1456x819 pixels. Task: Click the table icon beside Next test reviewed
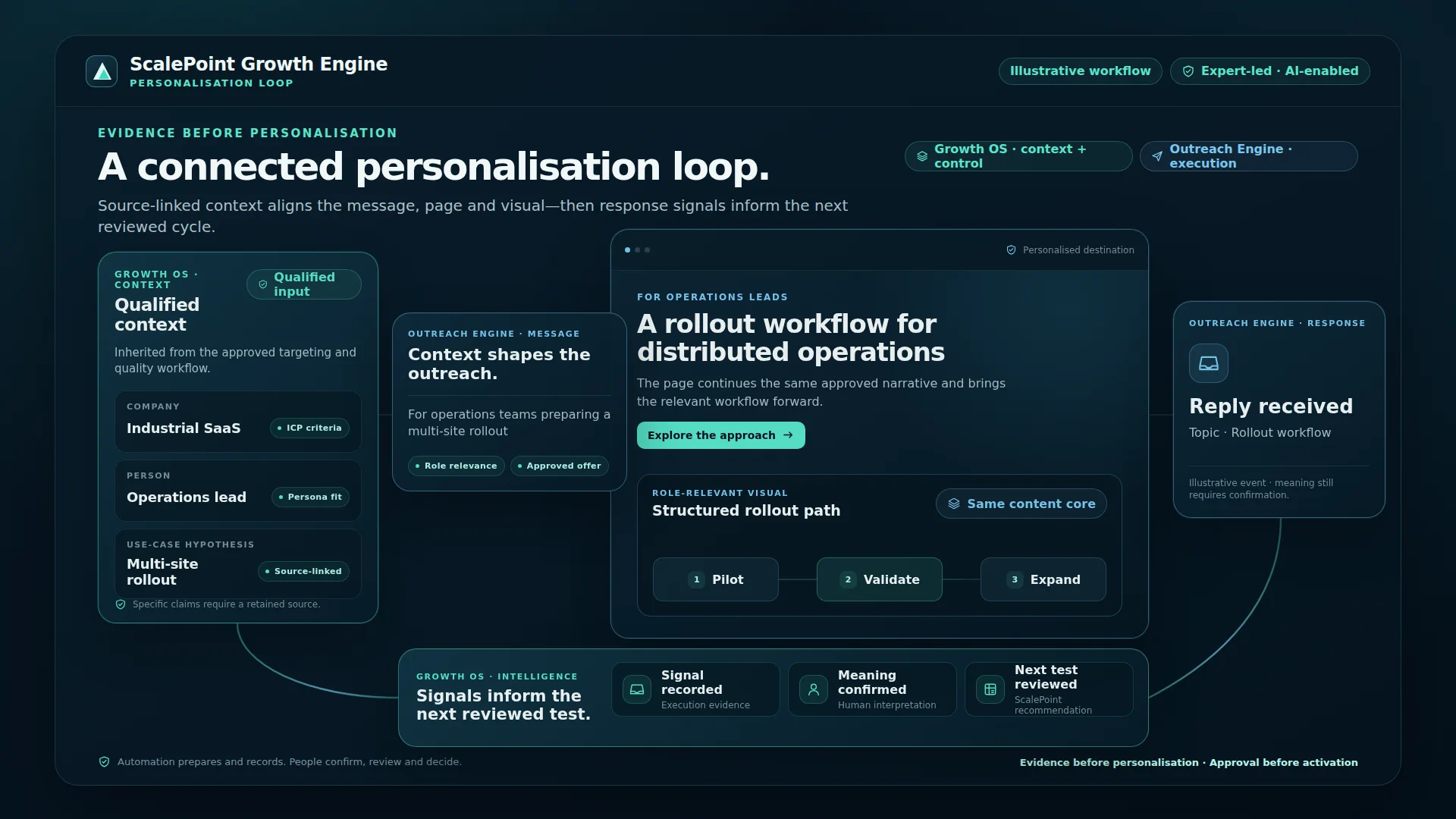pos(990,689)
